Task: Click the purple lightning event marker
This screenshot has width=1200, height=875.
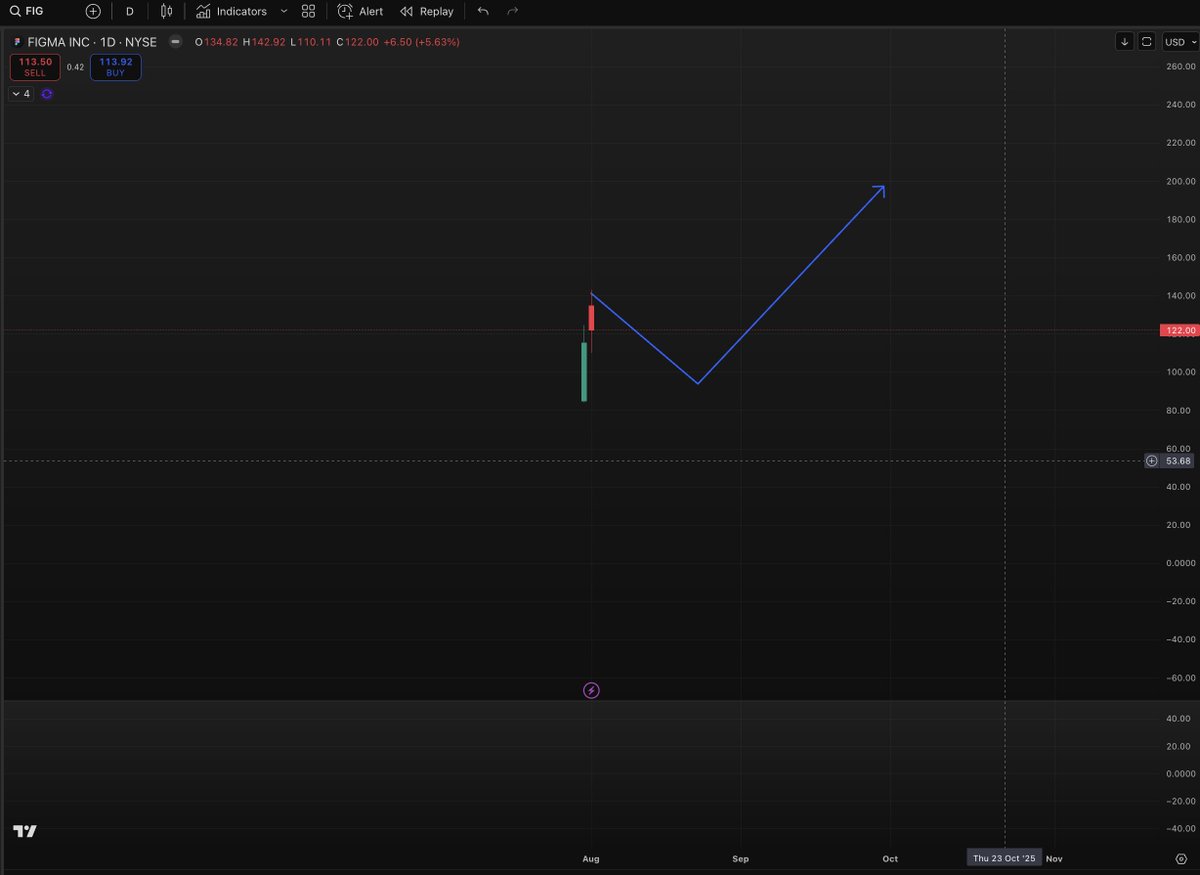Action: click(x=591, y=690)
